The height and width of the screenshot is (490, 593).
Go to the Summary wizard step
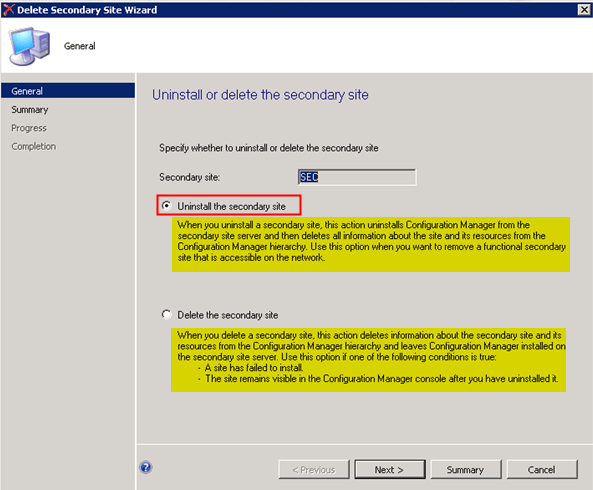click(29, 110)
